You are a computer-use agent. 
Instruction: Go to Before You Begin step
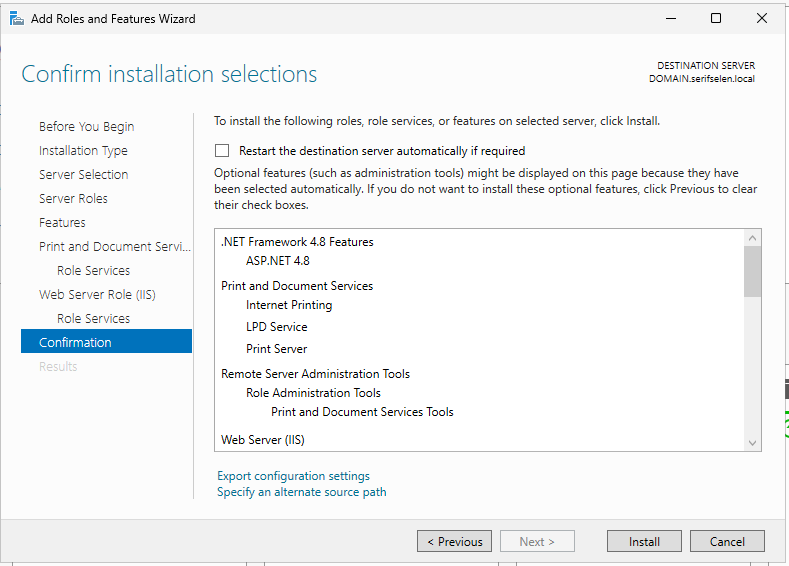[x=86, y=127]
